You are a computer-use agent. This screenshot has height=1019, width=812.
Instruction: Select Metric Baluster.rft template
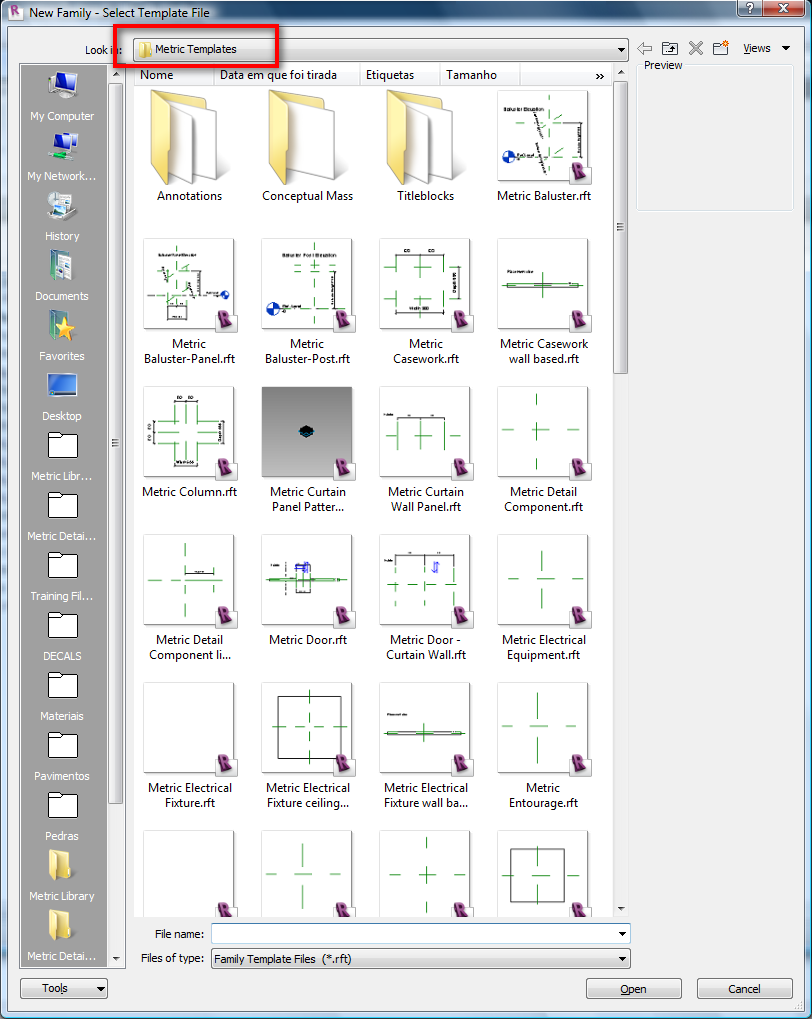coord(544,147)
